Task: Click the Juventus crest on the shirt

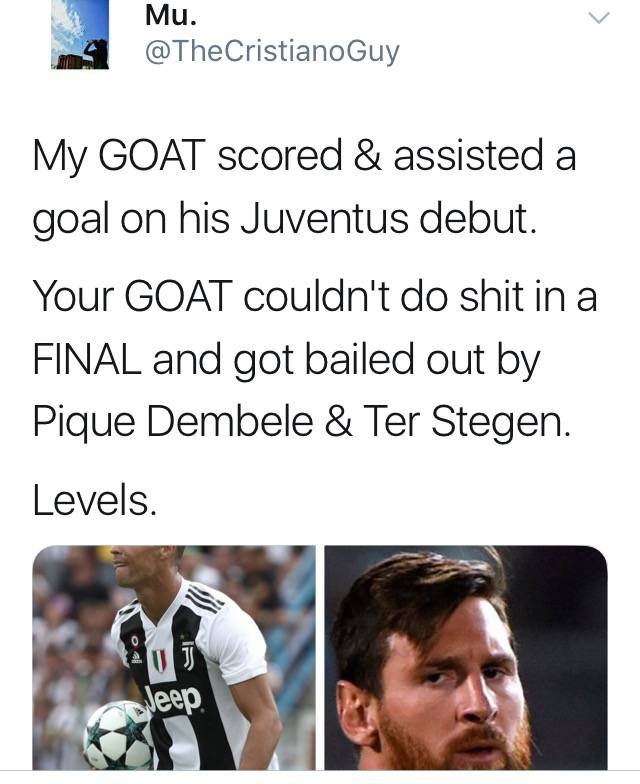Action: (158, 659)
